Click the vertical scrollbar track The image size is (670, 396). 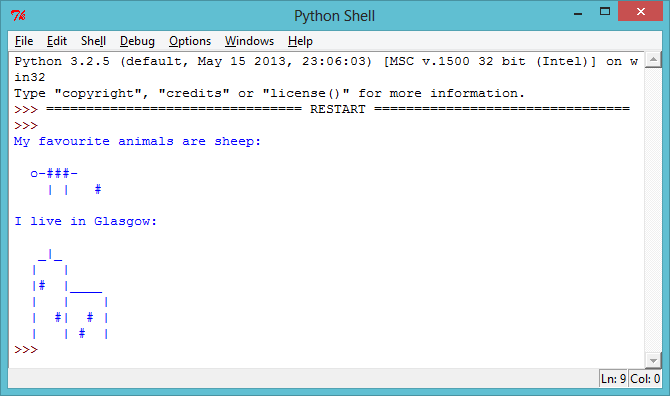click(x=653, y=210)
